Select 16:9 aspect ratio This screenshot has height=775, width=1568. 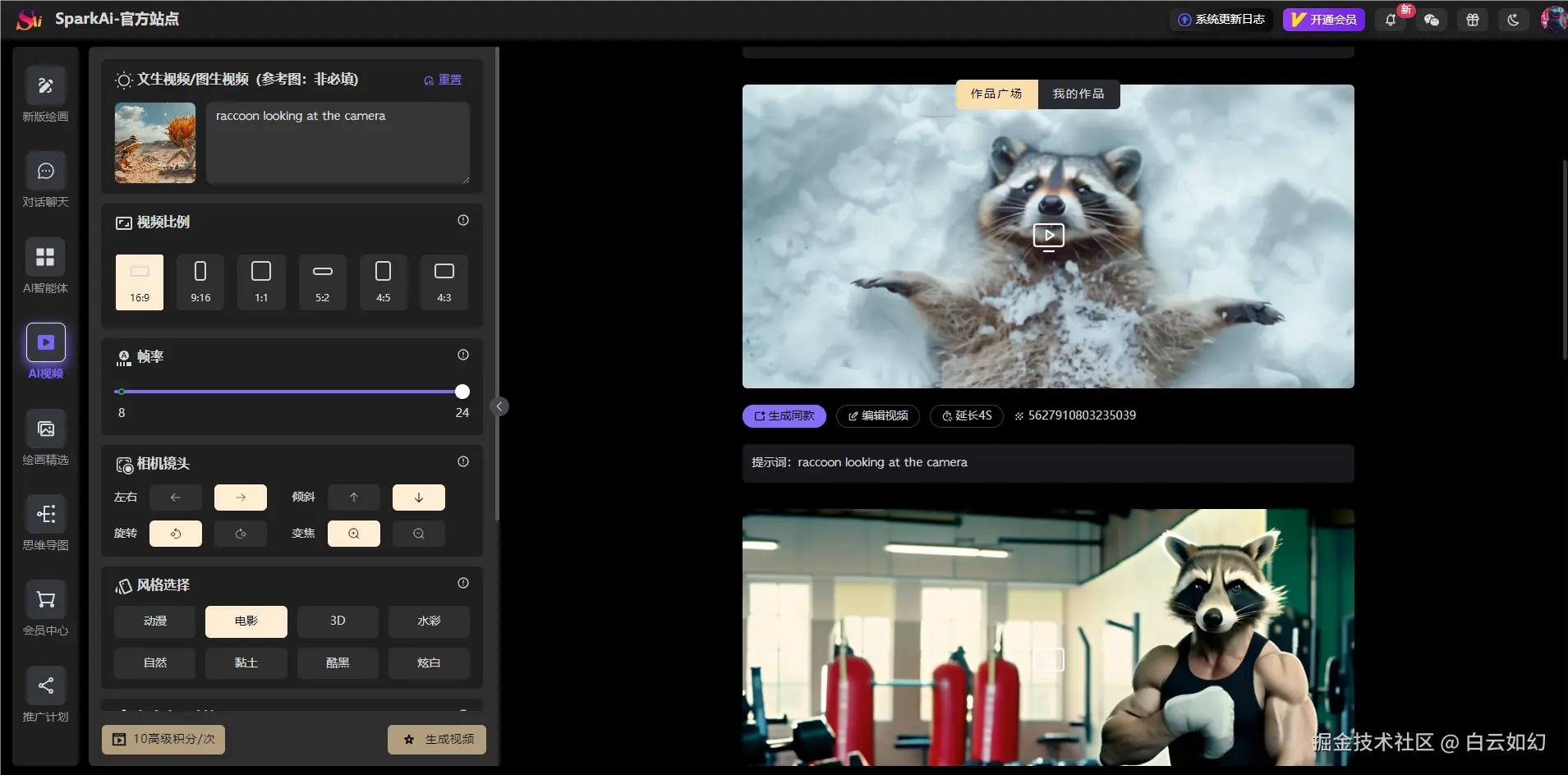click(x=140, y=282)
